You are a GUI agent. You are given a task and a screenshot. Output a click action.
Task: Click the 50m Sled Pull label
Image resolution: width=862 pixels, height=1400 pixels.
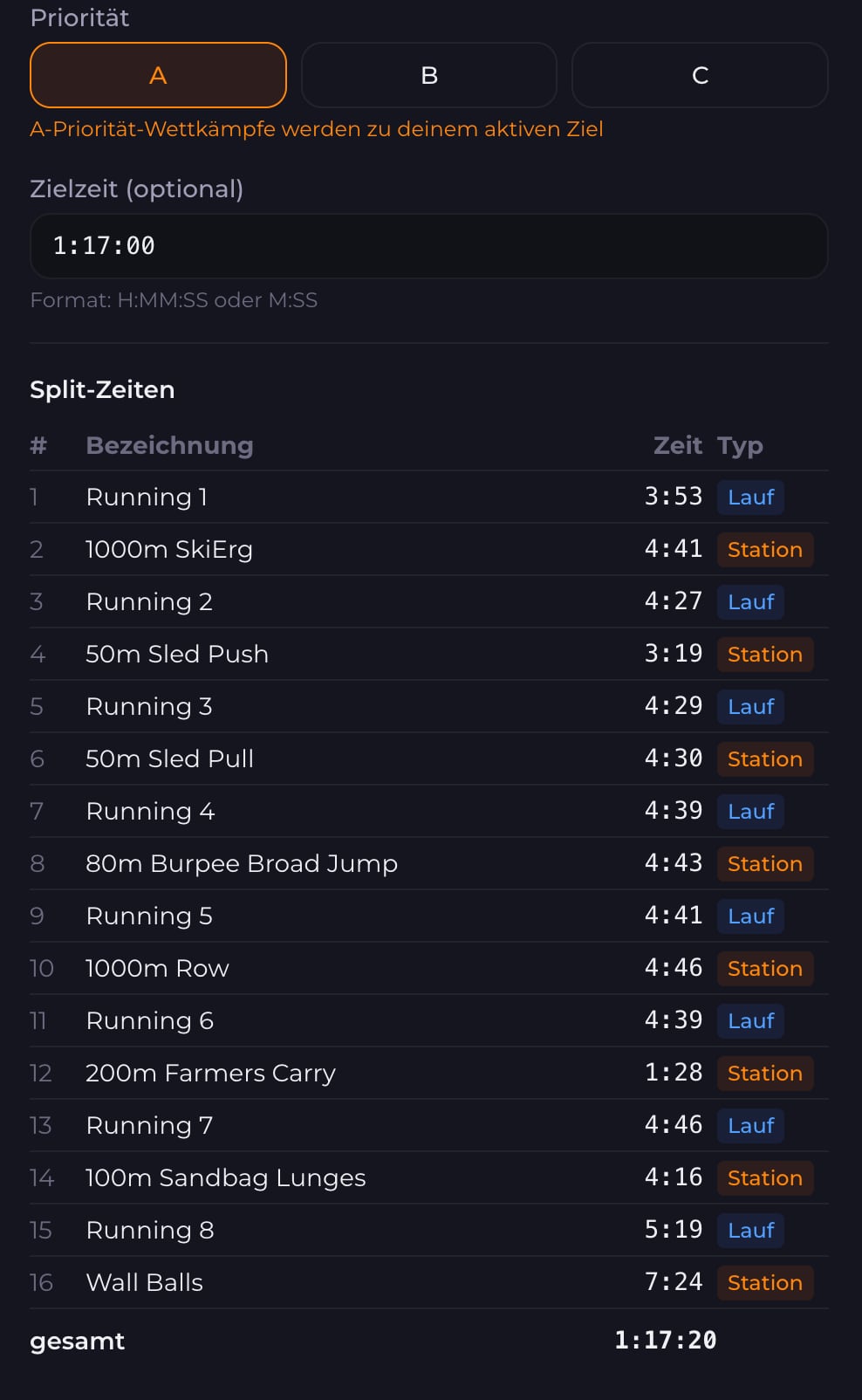point(169,758)
